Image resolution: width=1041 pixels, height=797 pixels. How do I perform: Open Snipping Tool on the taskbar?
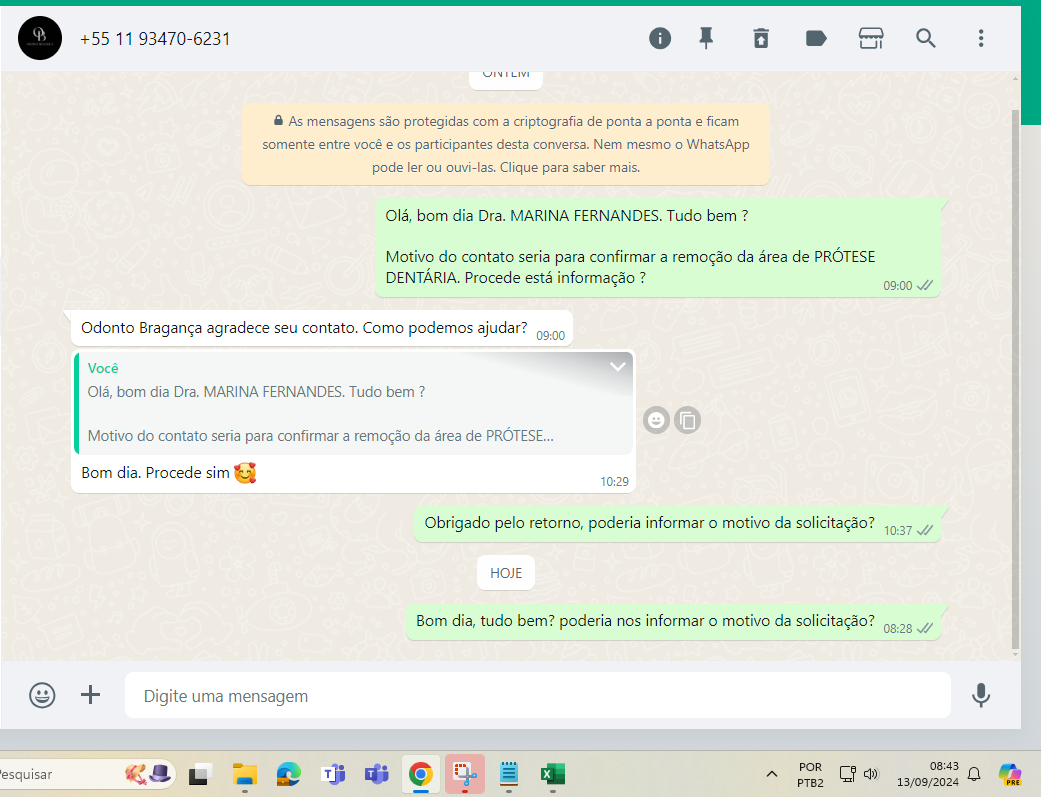point(465,774)
